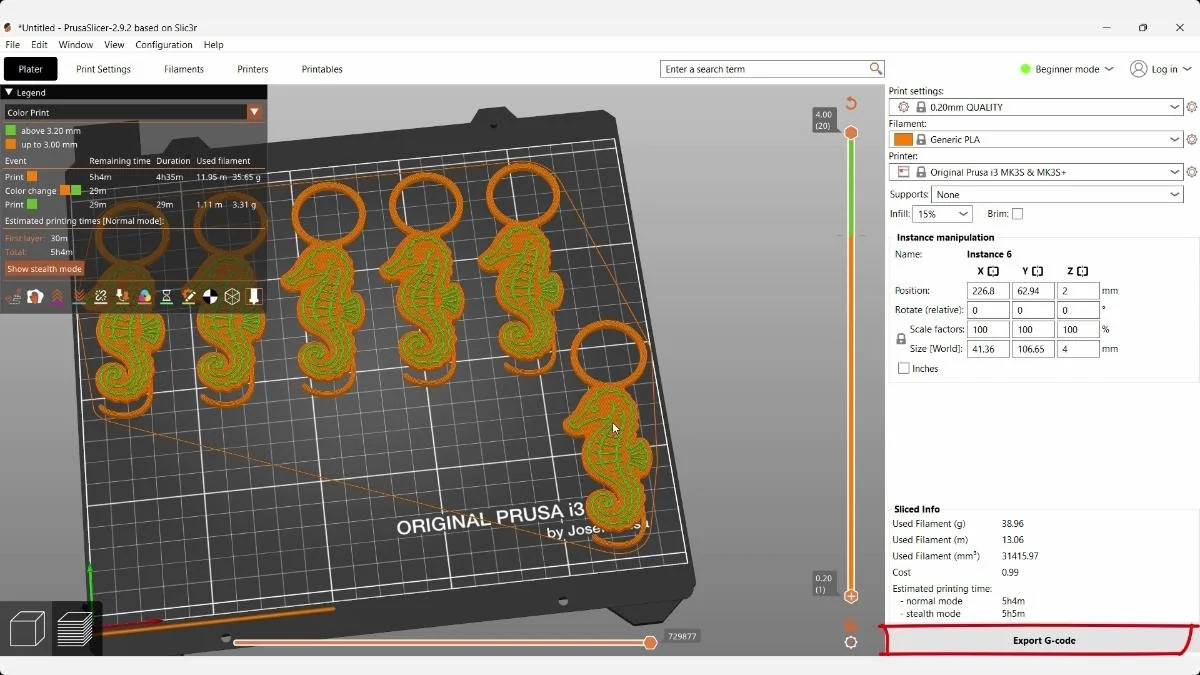
Task: Open the Help menu
Action: point(213,45)
